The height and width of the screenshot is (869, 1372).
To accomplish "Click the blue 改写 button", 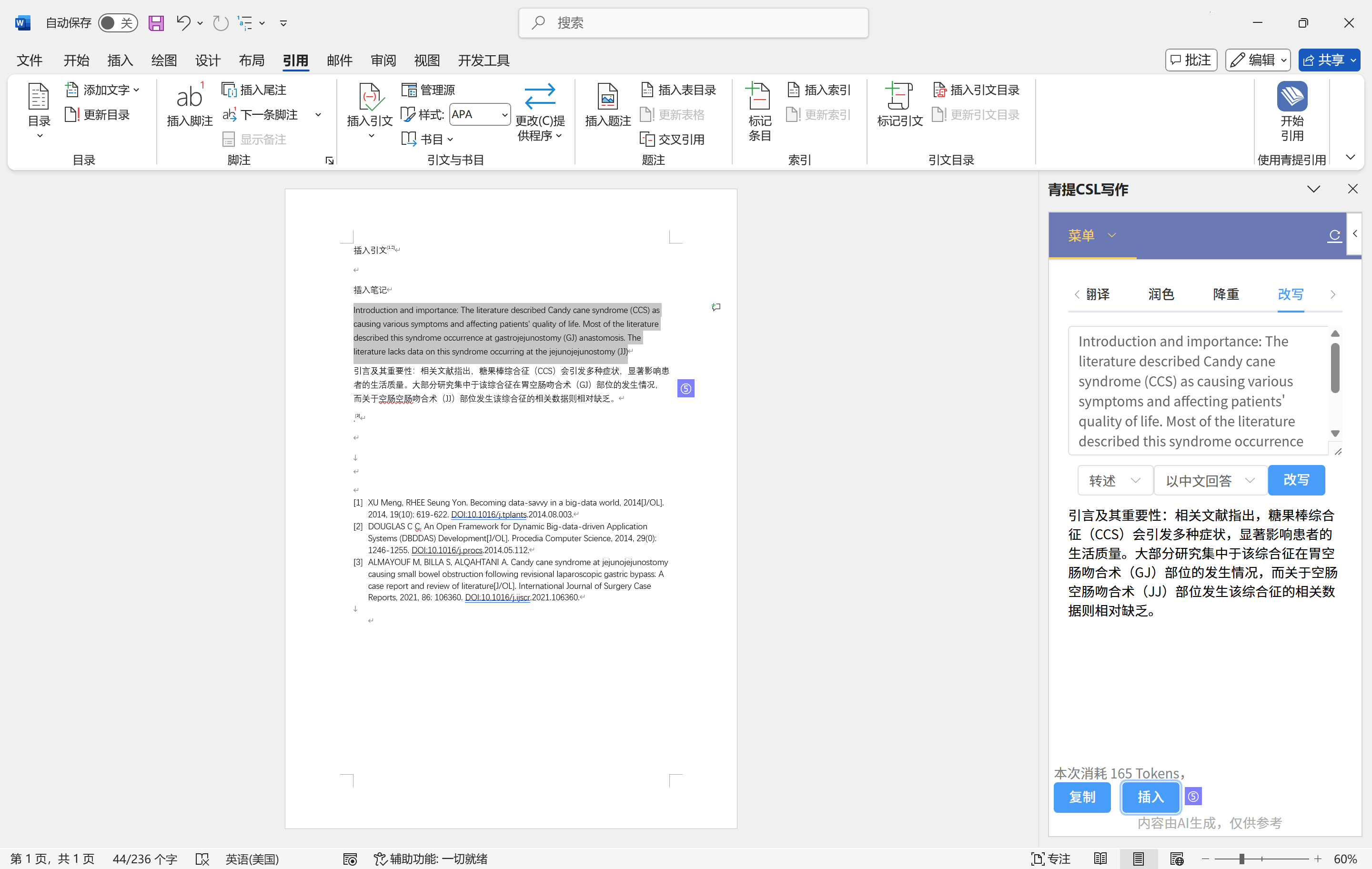I will pos(1296,480).
